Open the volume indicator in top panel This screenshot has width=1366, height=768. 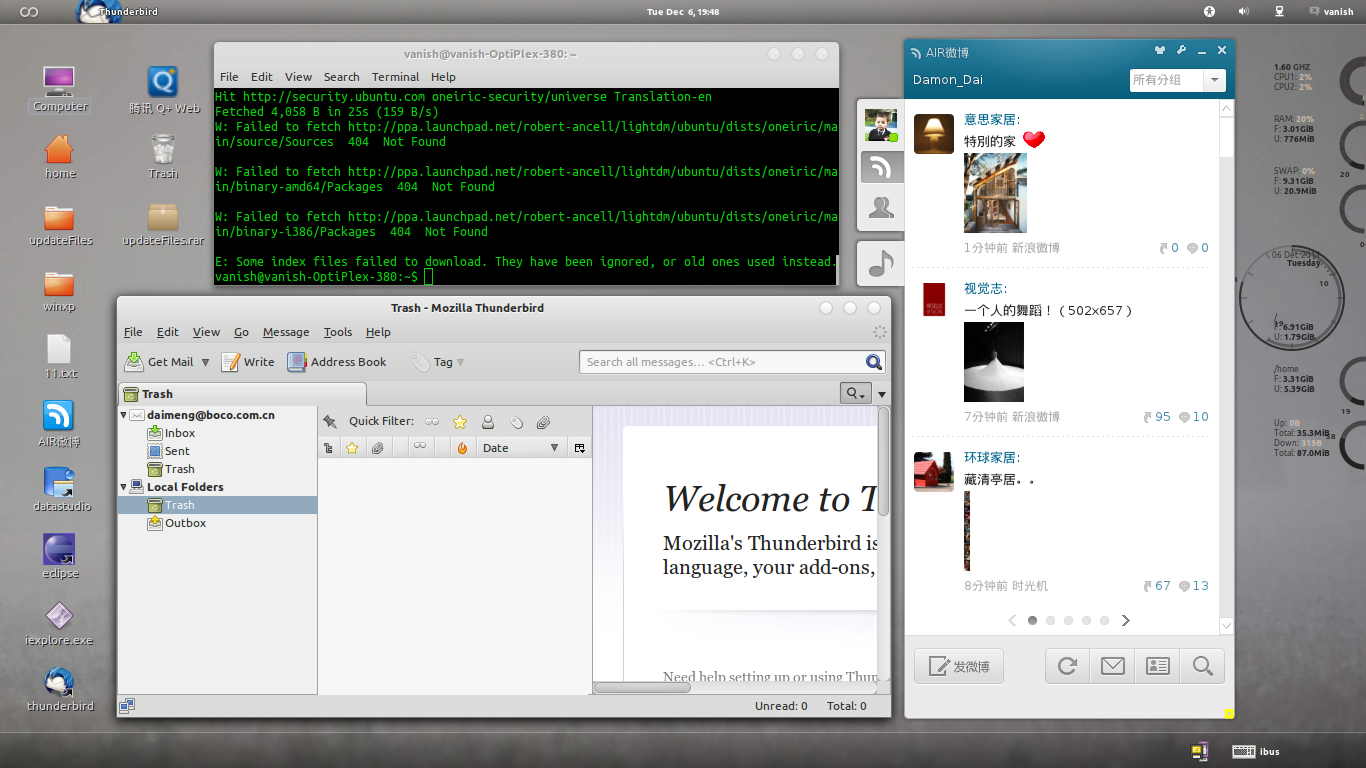[1244, 12]
